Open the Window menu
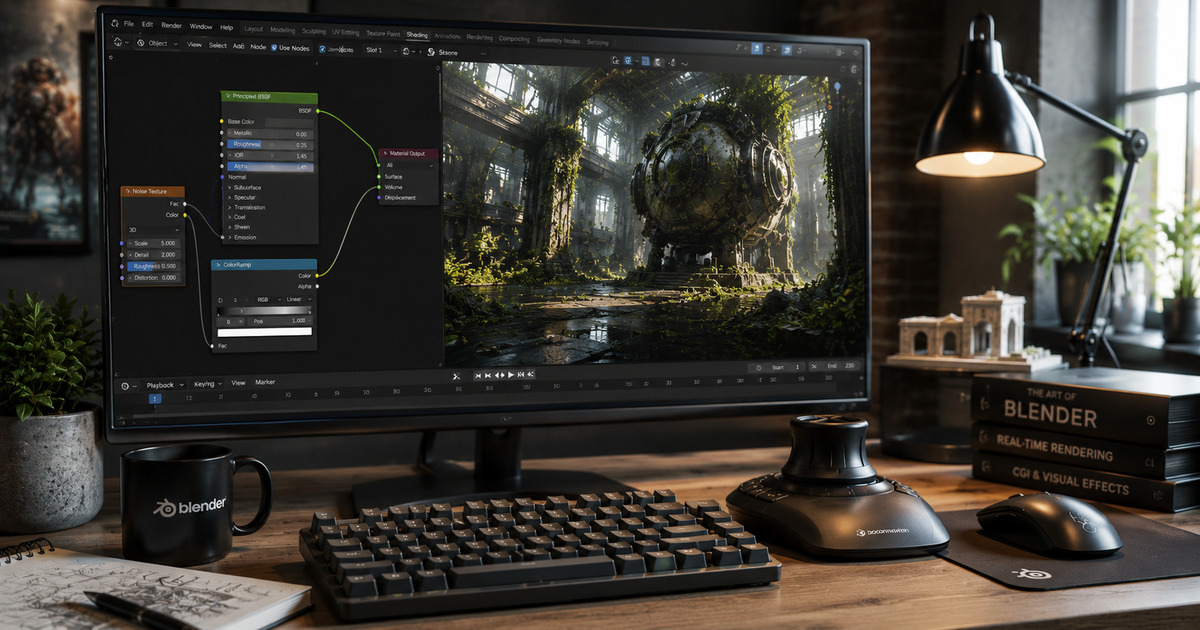The width and height of the screenshot is (1200, 630). 201,26
